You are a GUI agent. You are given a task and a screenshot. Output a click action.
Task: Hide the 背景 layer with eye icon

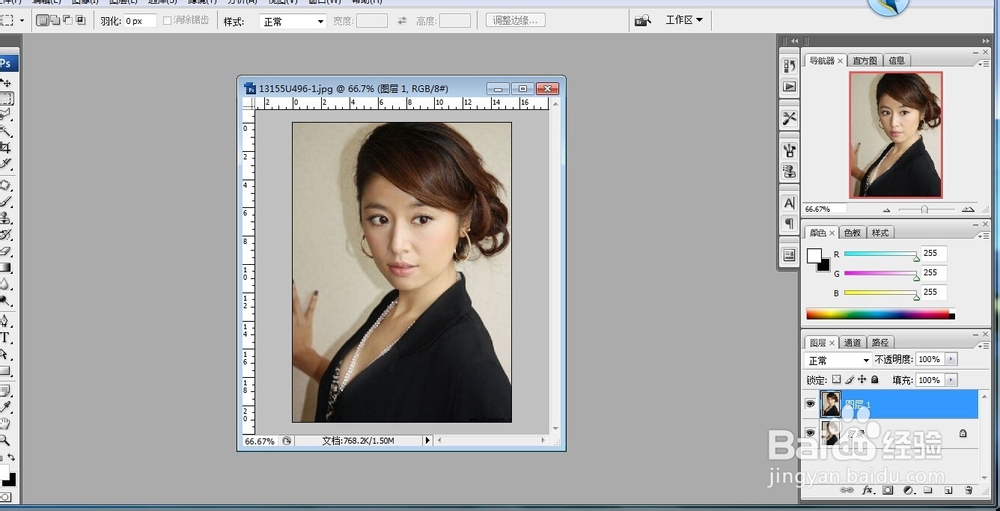click(811, 433)
